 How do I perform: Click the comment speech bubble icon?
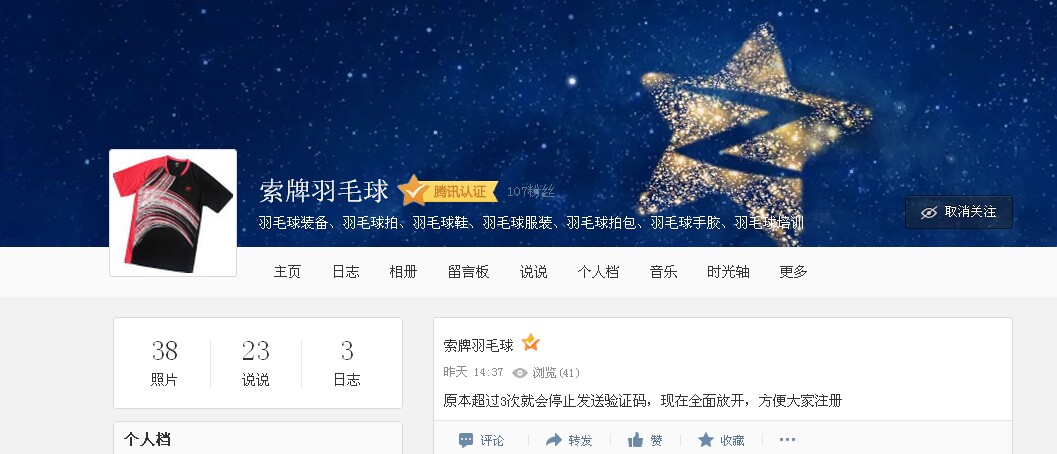(x=466, y=441)
